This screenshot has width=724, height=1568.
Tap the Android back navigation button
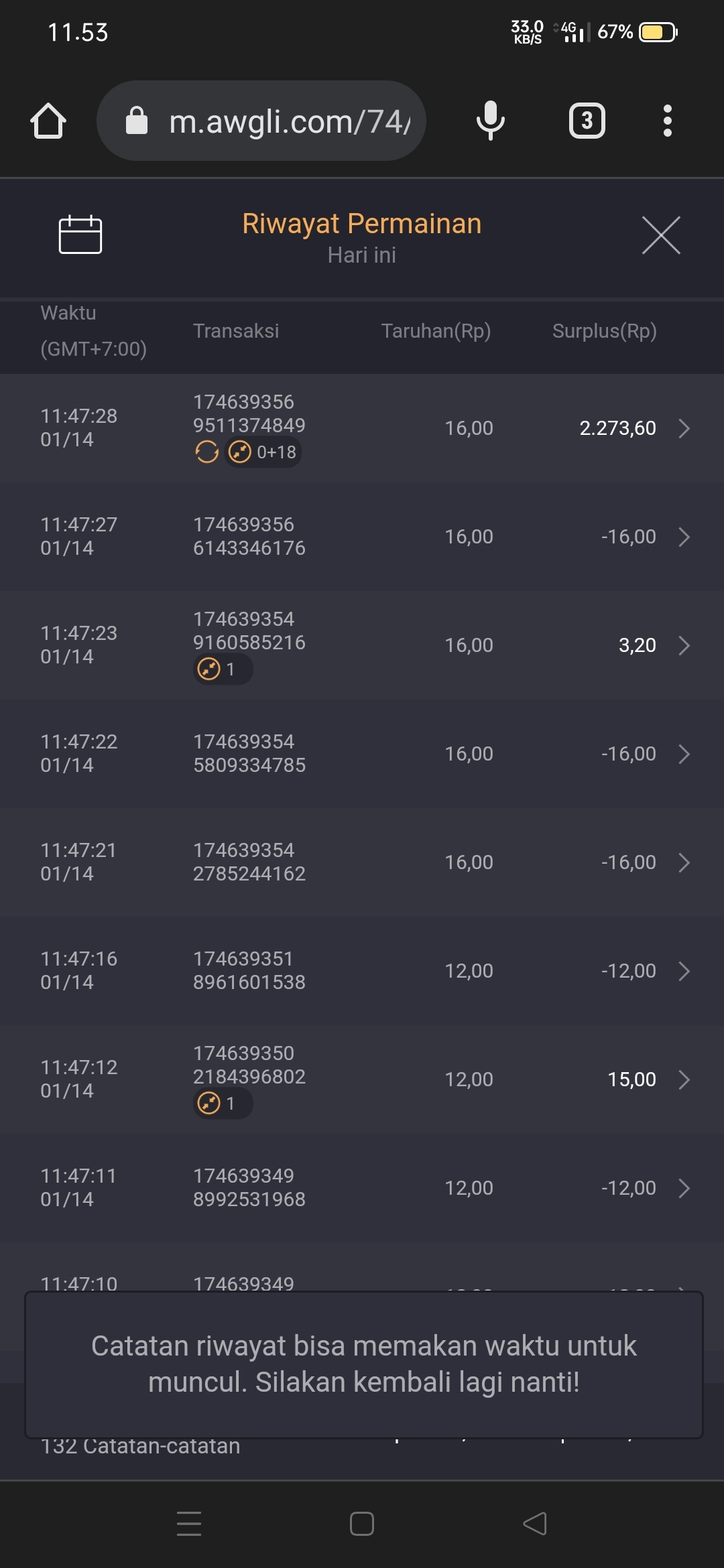click(534, 1523)
